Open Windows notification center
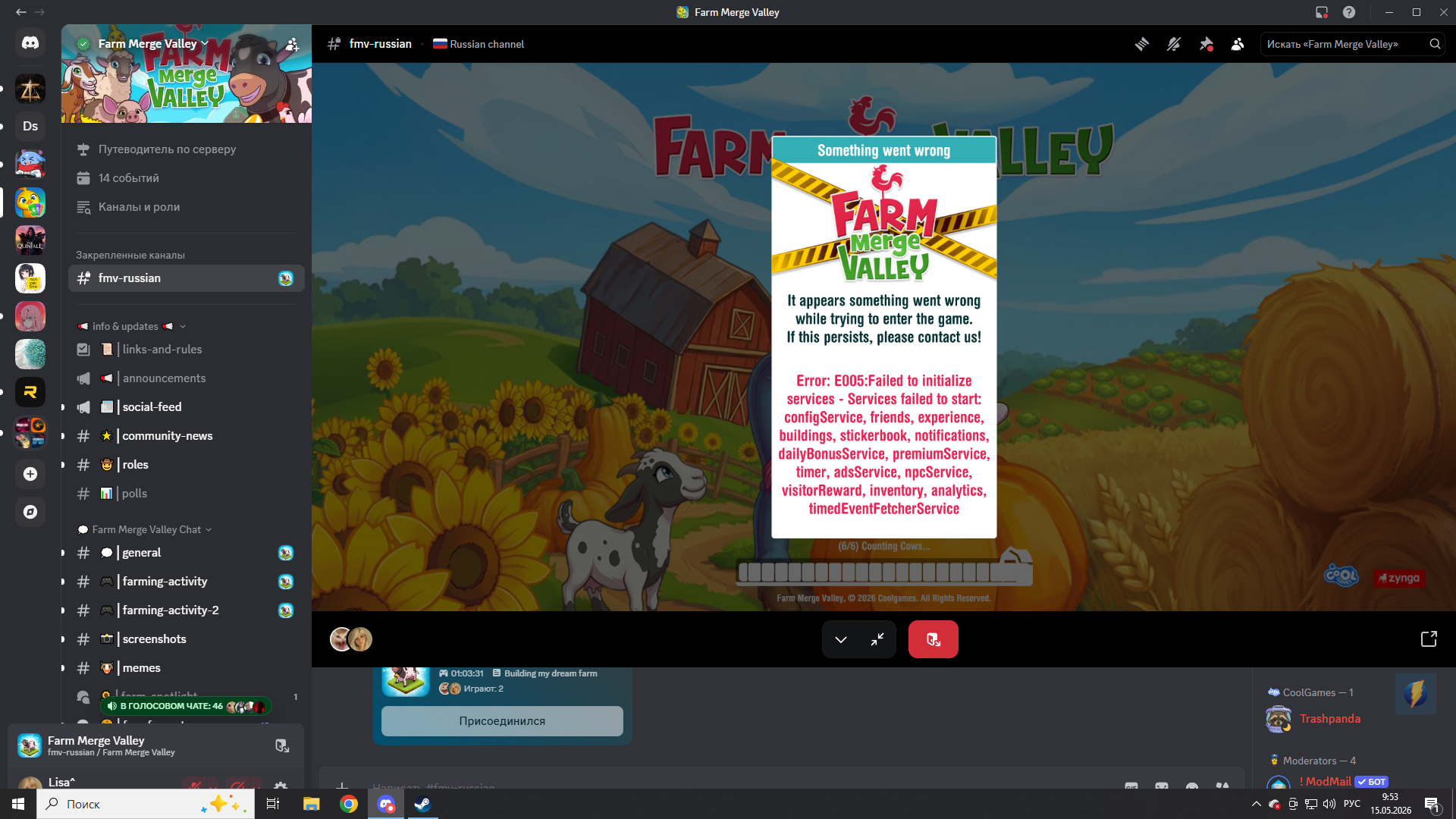1456x819 pixels. point(1432,805)
